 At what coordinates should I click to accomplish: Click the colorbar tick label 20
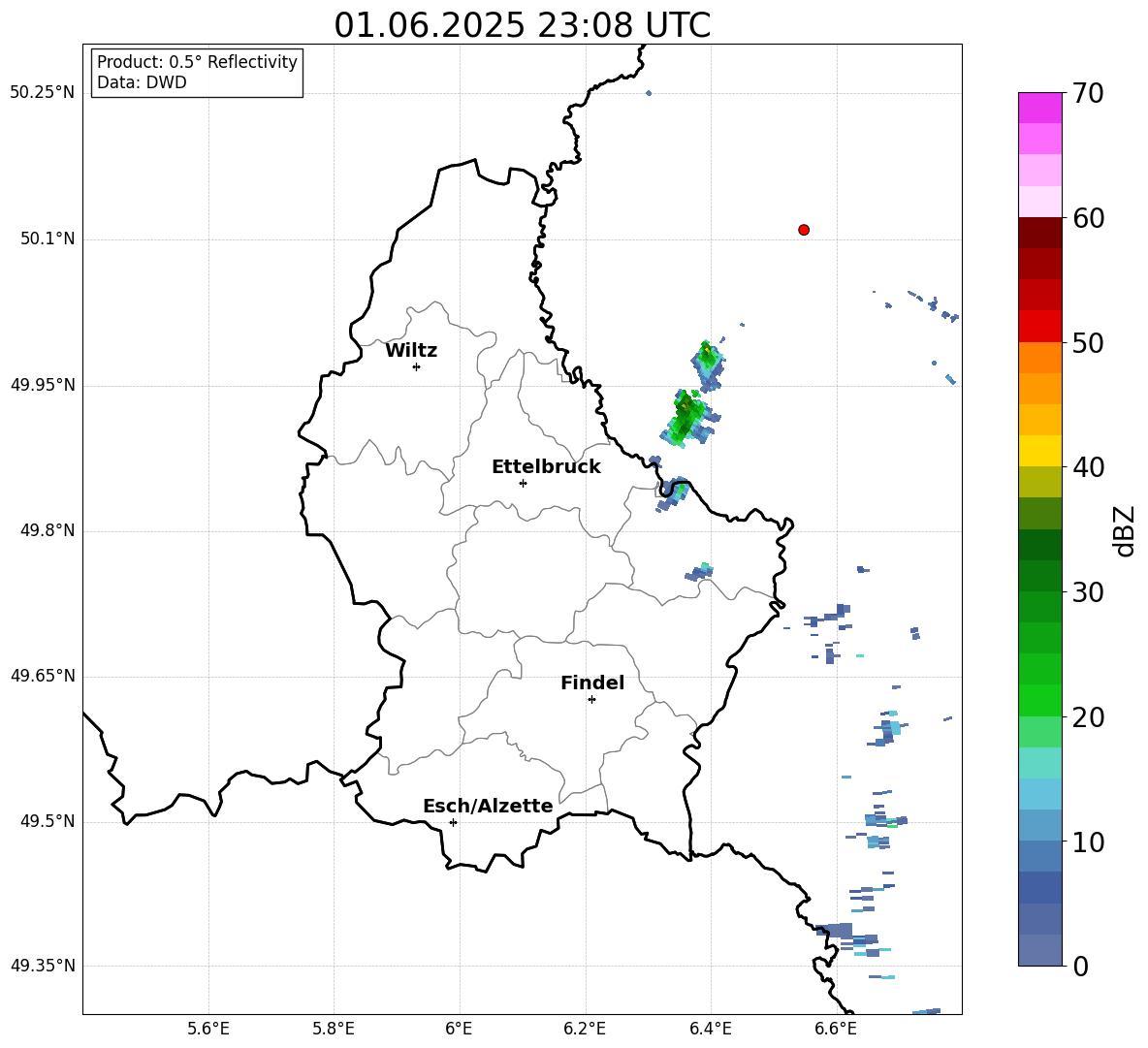coord(1088,716)
